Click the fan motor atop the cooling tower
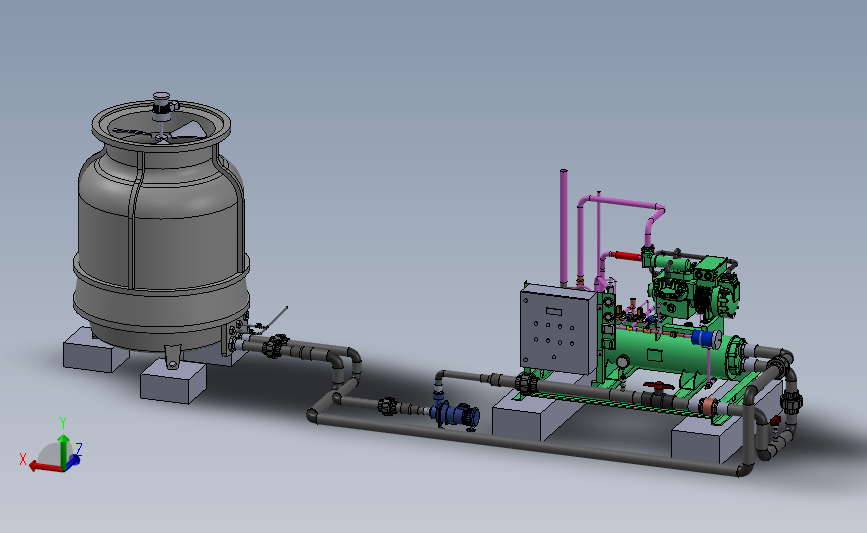 pos(163,106)
